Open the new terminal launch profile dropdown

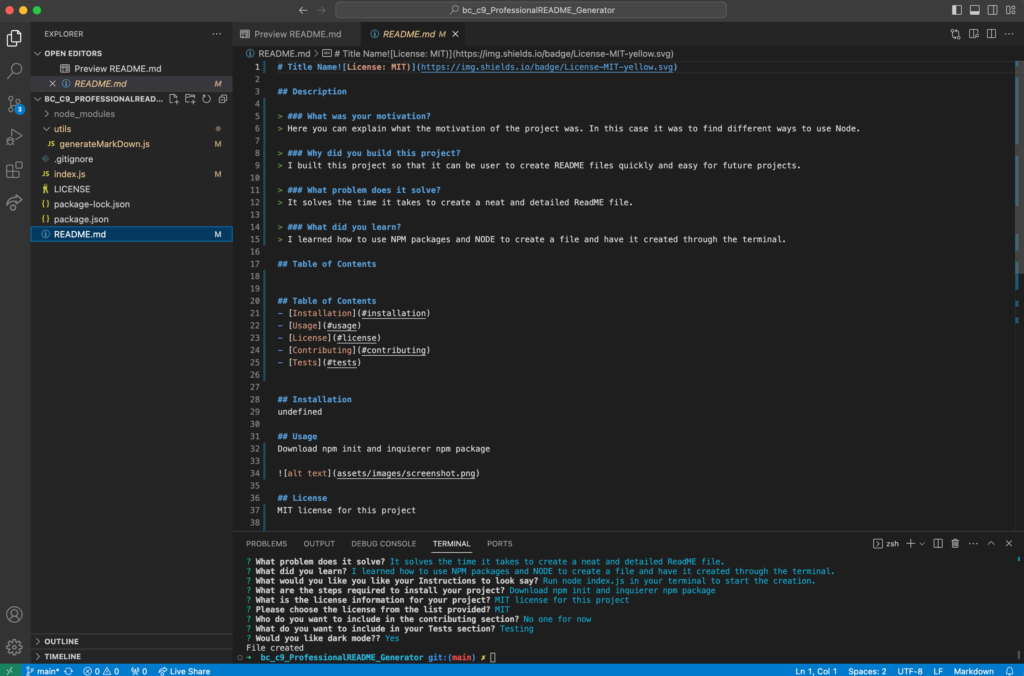tap(922, 543)
